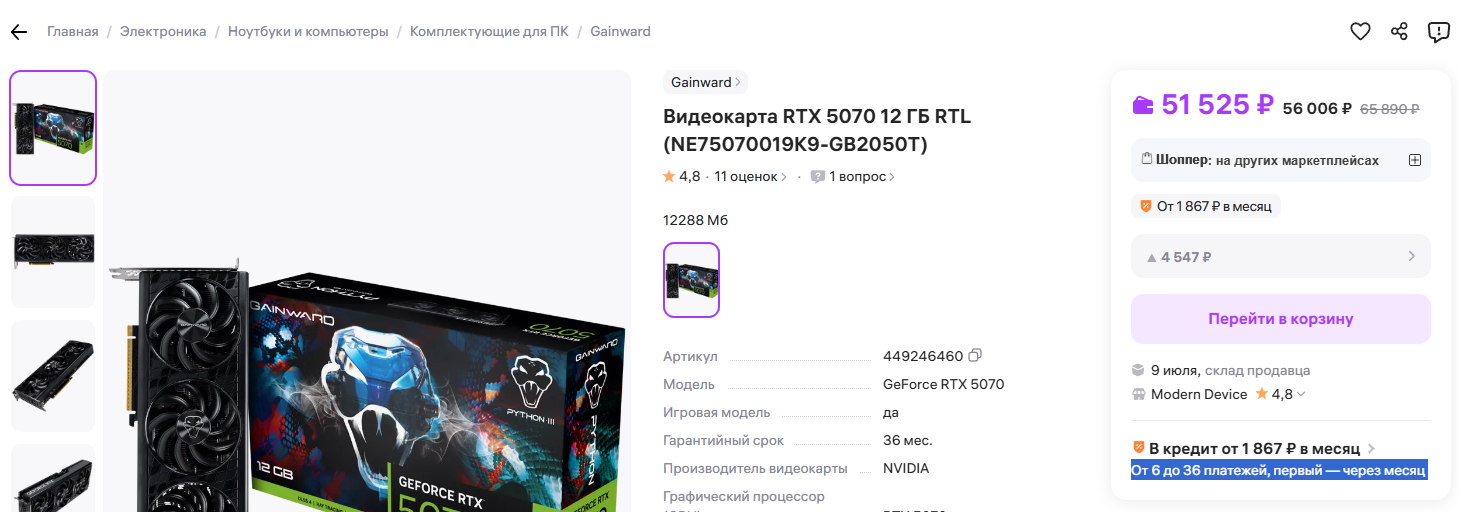Add product to favorites with heart icon

coord(1360,32)
